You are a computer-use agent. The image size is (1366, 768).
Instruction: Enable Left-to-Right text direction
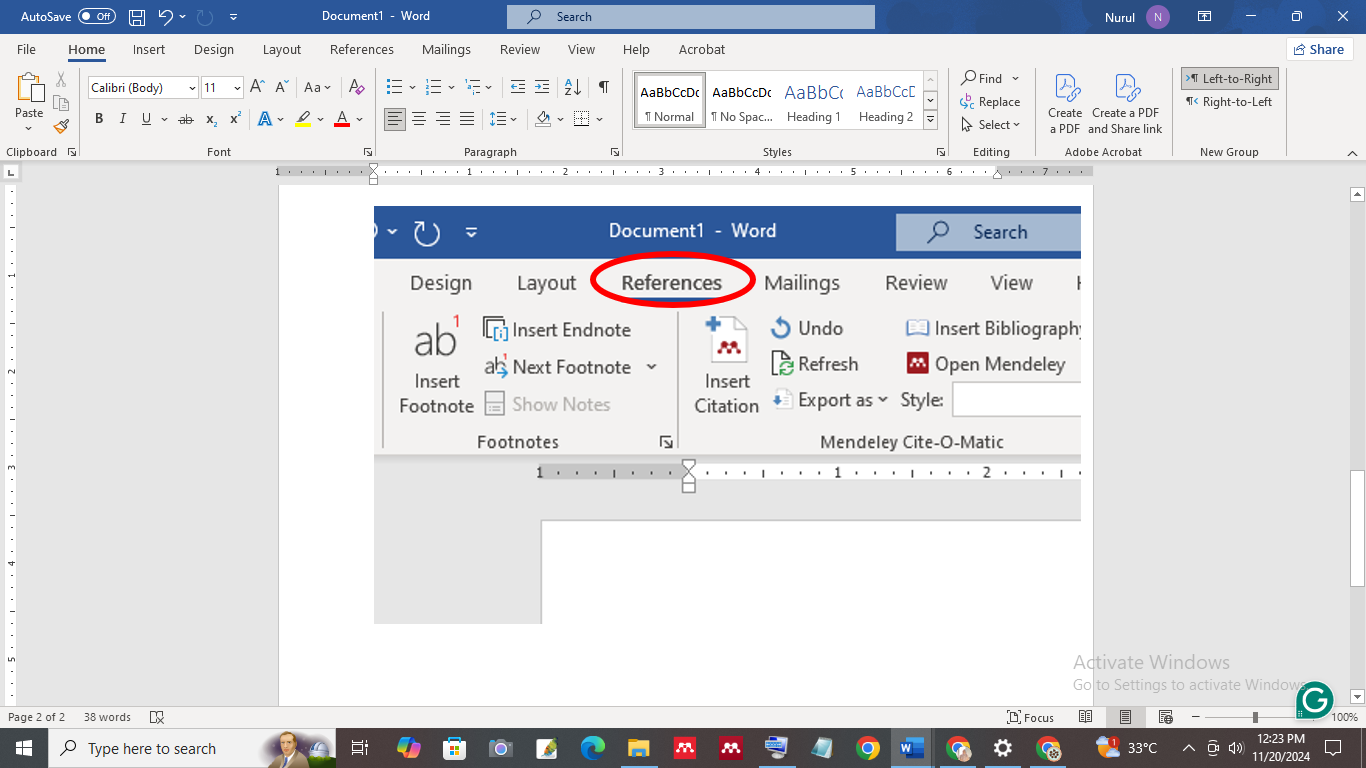pyautogui.click(x=1230, y=79)
